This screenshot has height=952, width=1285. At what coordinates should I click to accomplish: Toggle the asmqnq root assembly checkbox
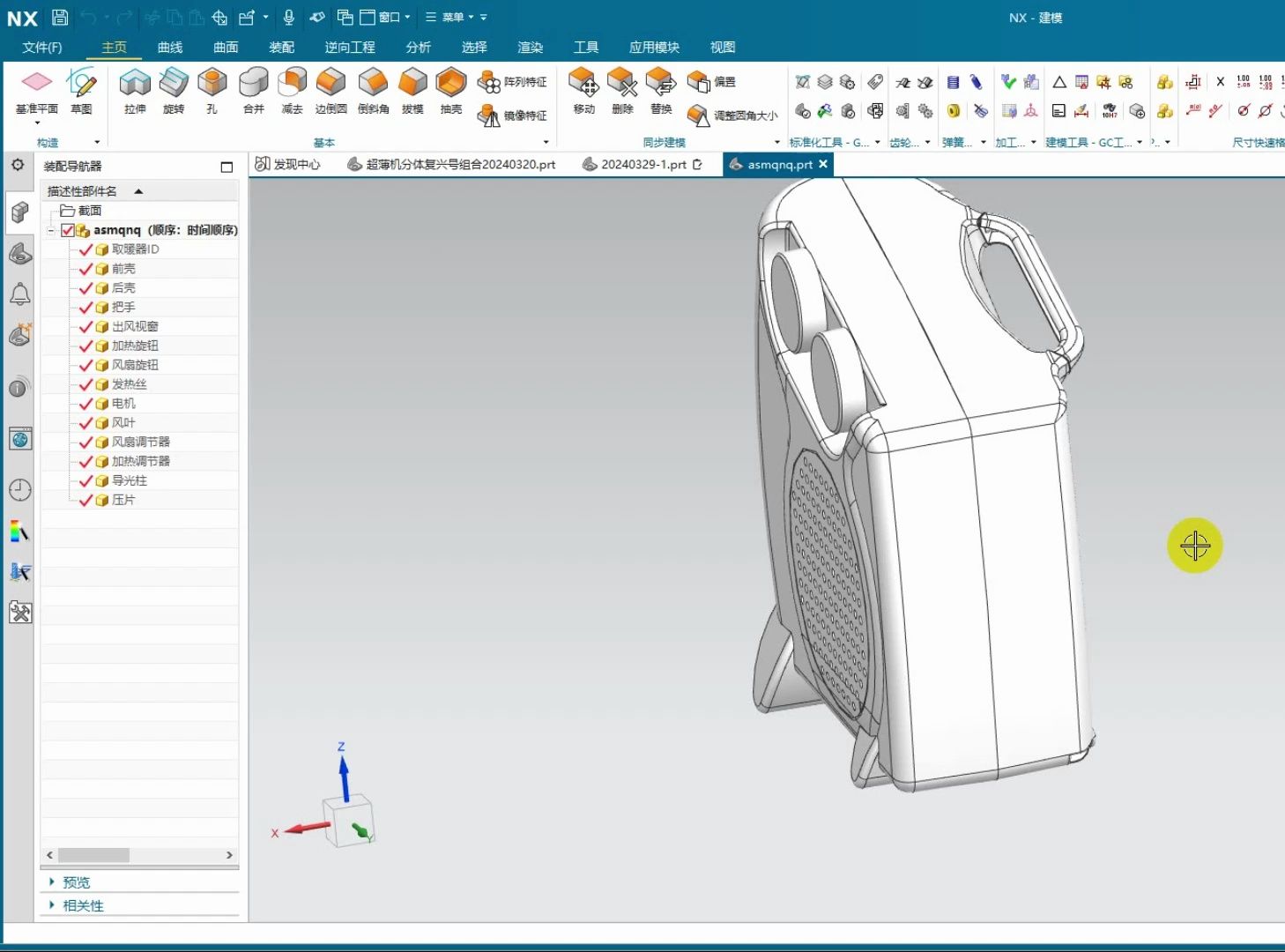coord(68,230)
